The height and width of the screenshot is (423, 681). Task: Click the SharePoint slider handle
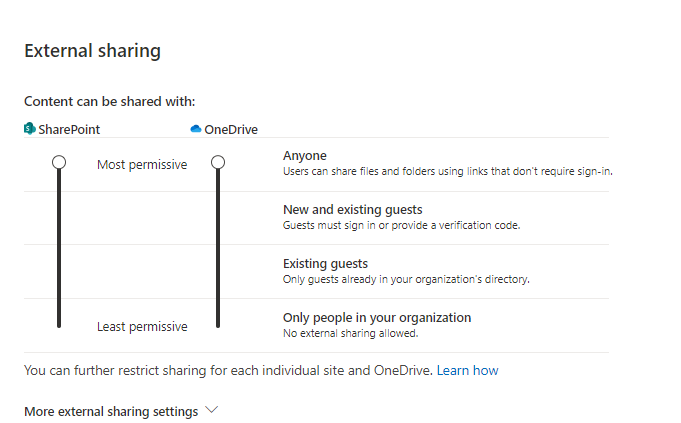coord(59,162)
